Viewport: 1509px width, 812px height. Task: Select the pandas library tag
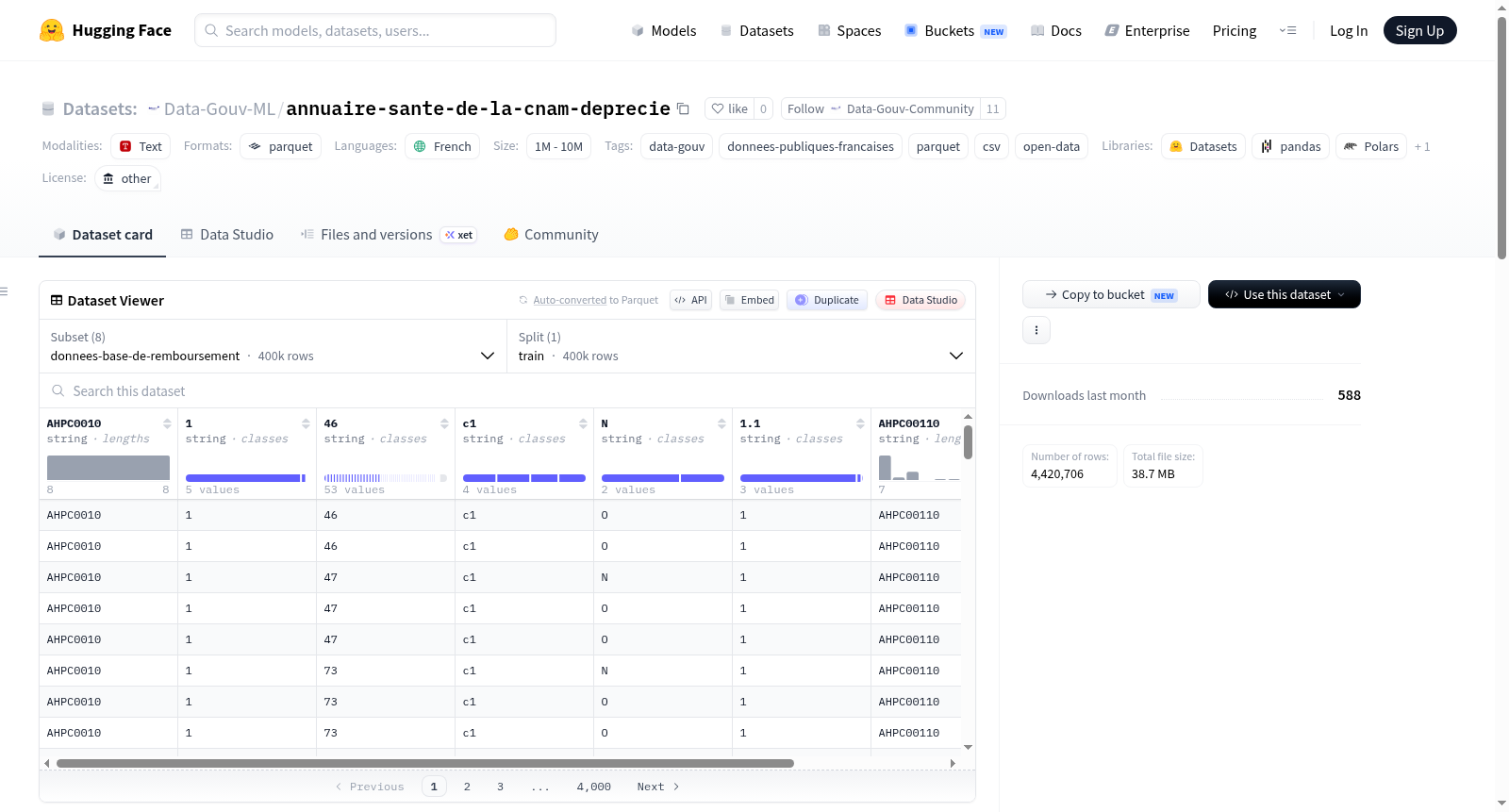tap(1291, 146)
